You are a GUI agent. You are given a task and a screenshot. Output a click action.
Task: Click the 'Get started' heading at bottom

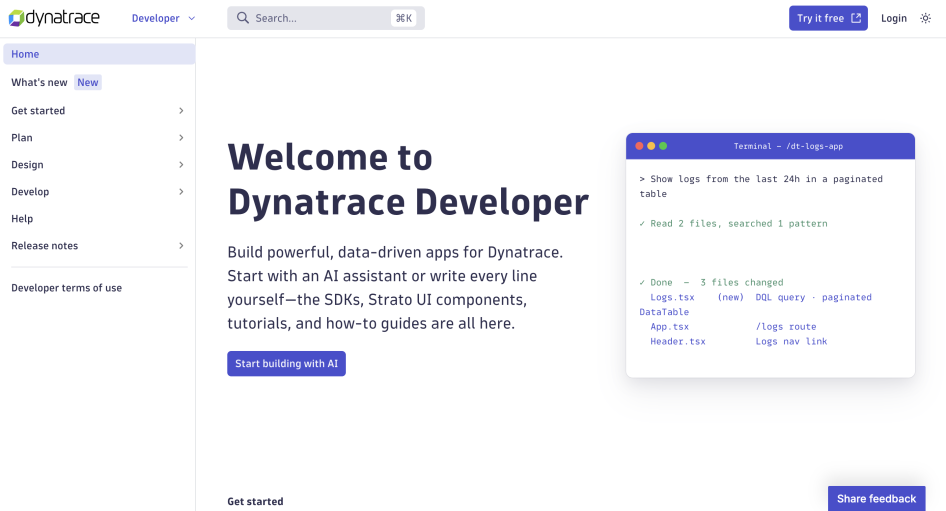coord(255,501)
